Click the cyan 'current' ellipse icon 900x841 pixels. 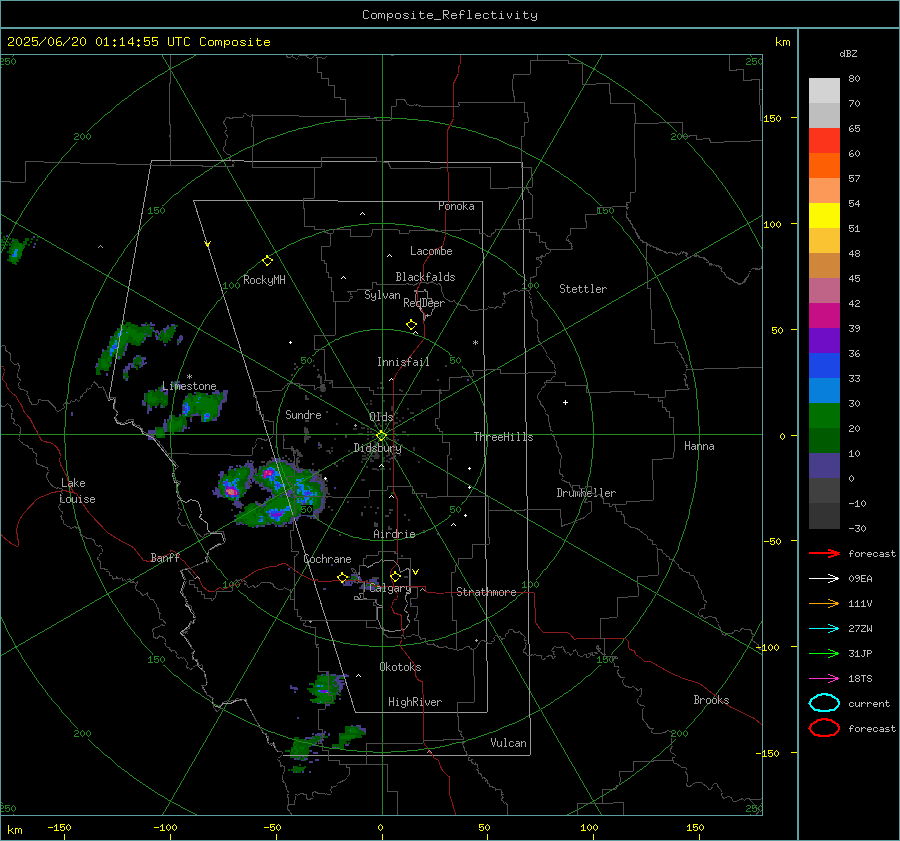tap(824, 703)
